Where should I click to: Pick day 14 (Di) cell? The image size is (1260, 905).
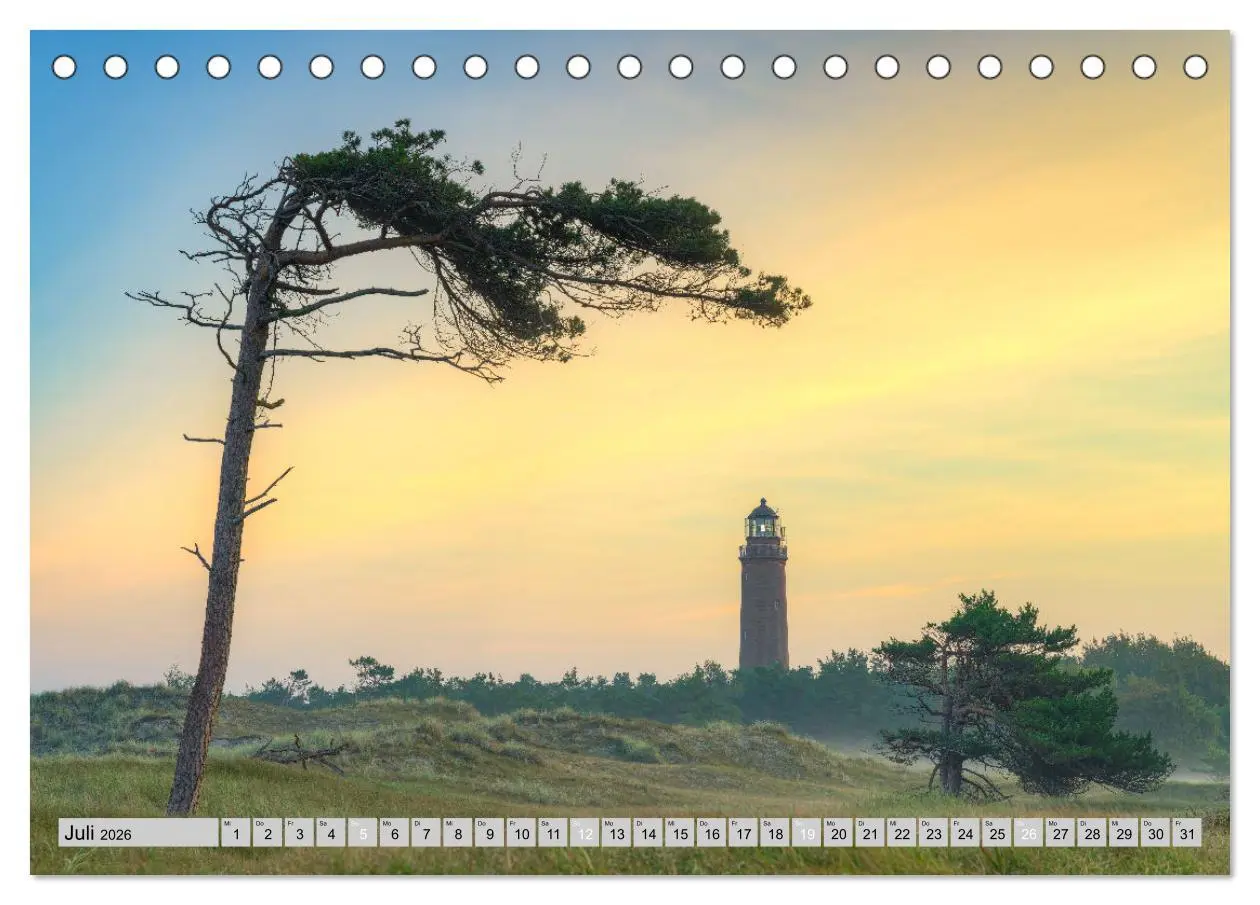(x=649, y=833)
